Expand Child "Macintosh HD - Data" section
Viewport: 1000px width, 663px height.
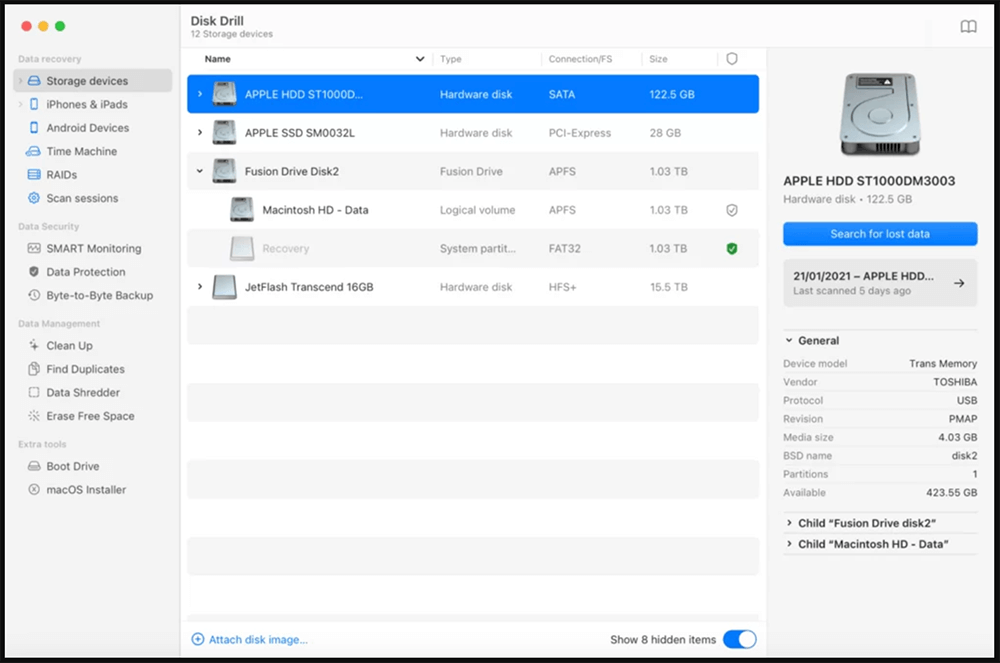click(790, 545)
